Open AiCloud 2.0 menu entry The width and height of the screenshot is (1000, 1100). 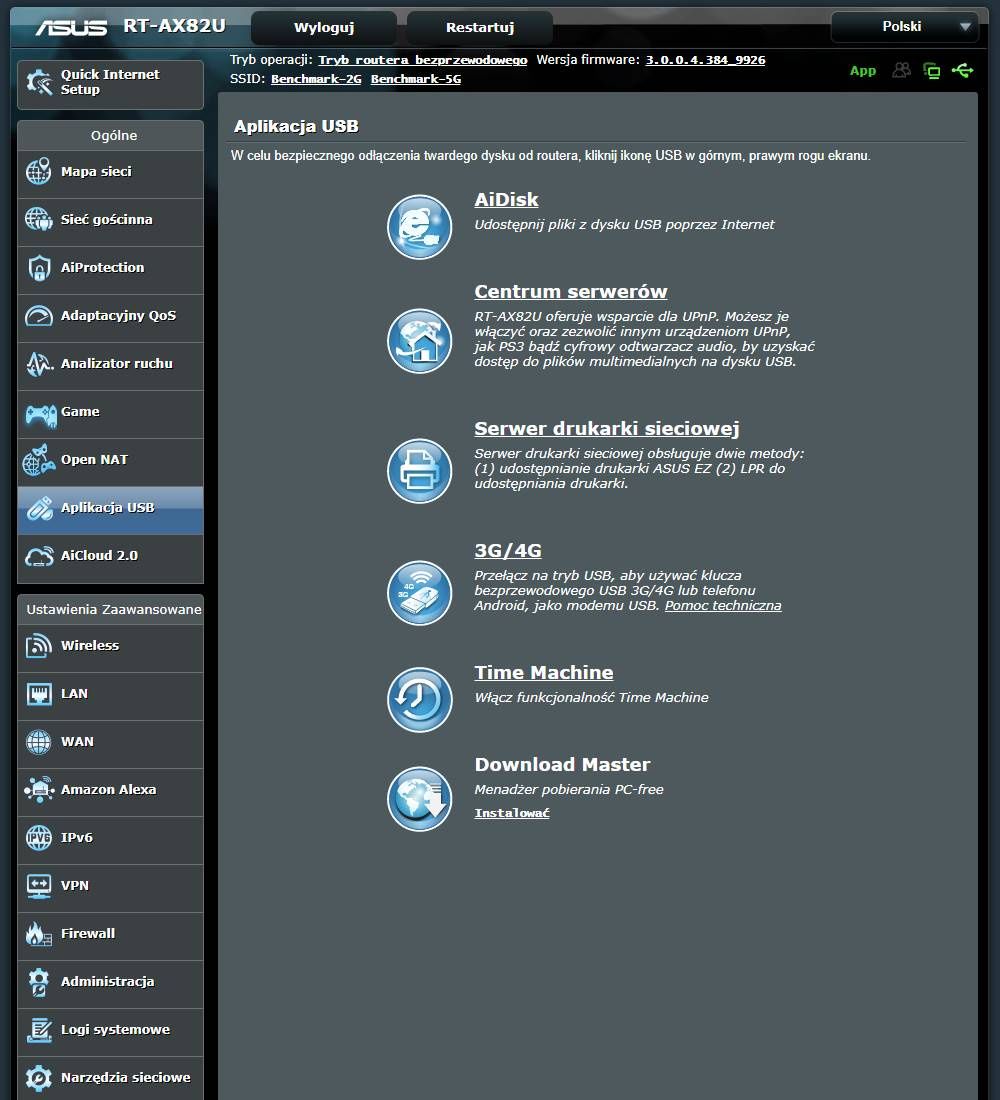click(110, 558)
